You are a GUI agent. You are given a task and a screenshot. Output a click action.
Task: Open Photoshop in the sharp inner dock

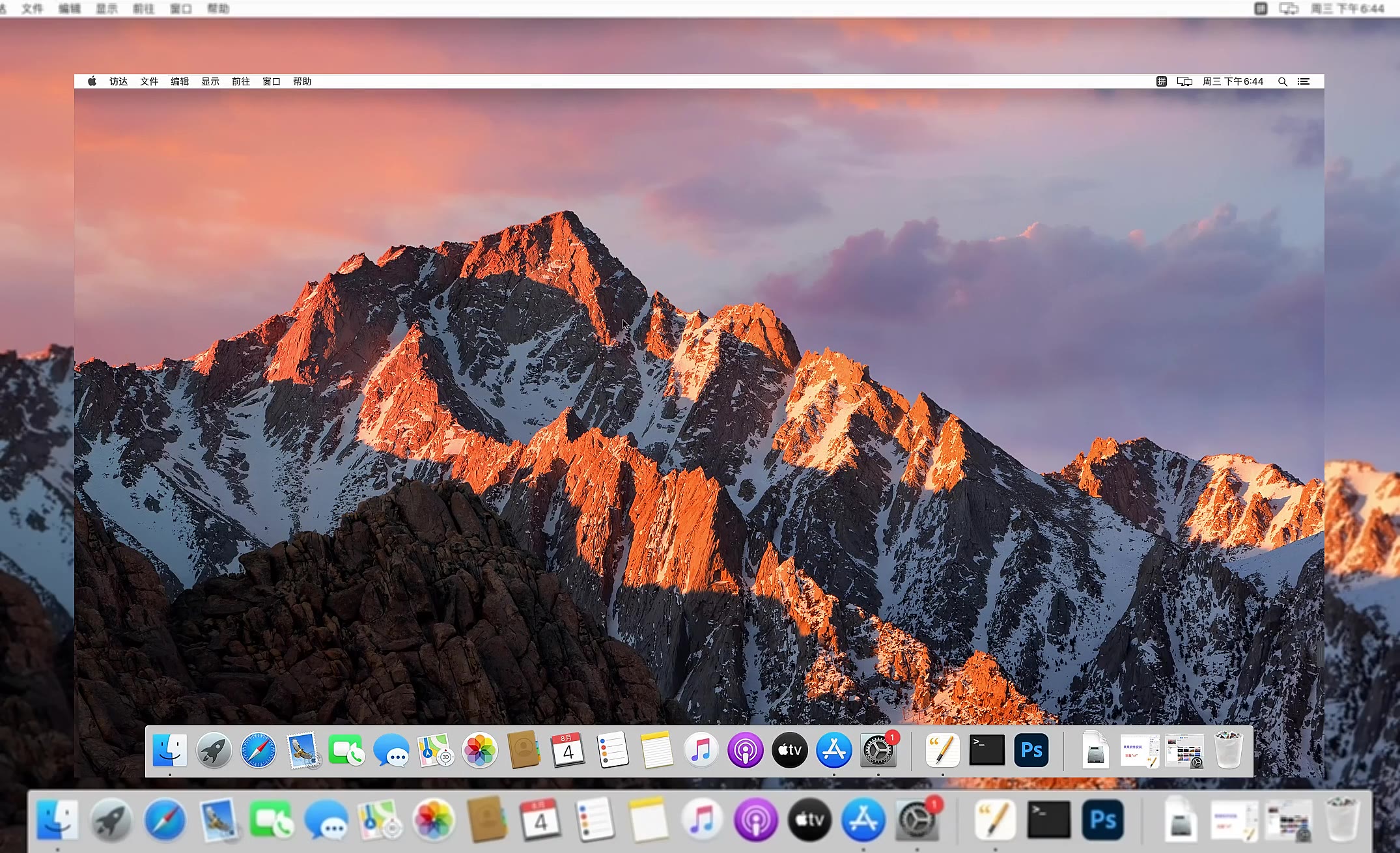point(1031,751)
